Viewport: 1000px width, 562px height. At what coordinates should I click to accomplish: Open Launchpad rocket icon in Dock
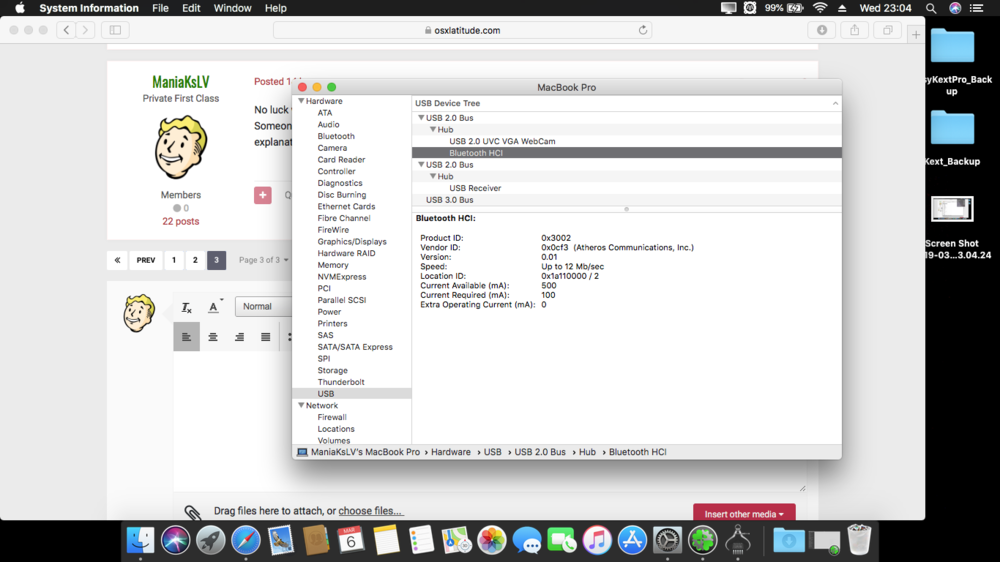[210, 540]
